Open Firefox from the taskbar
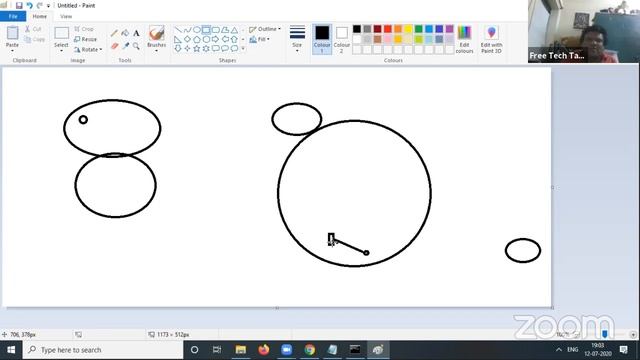 click(x=264, y=350)
